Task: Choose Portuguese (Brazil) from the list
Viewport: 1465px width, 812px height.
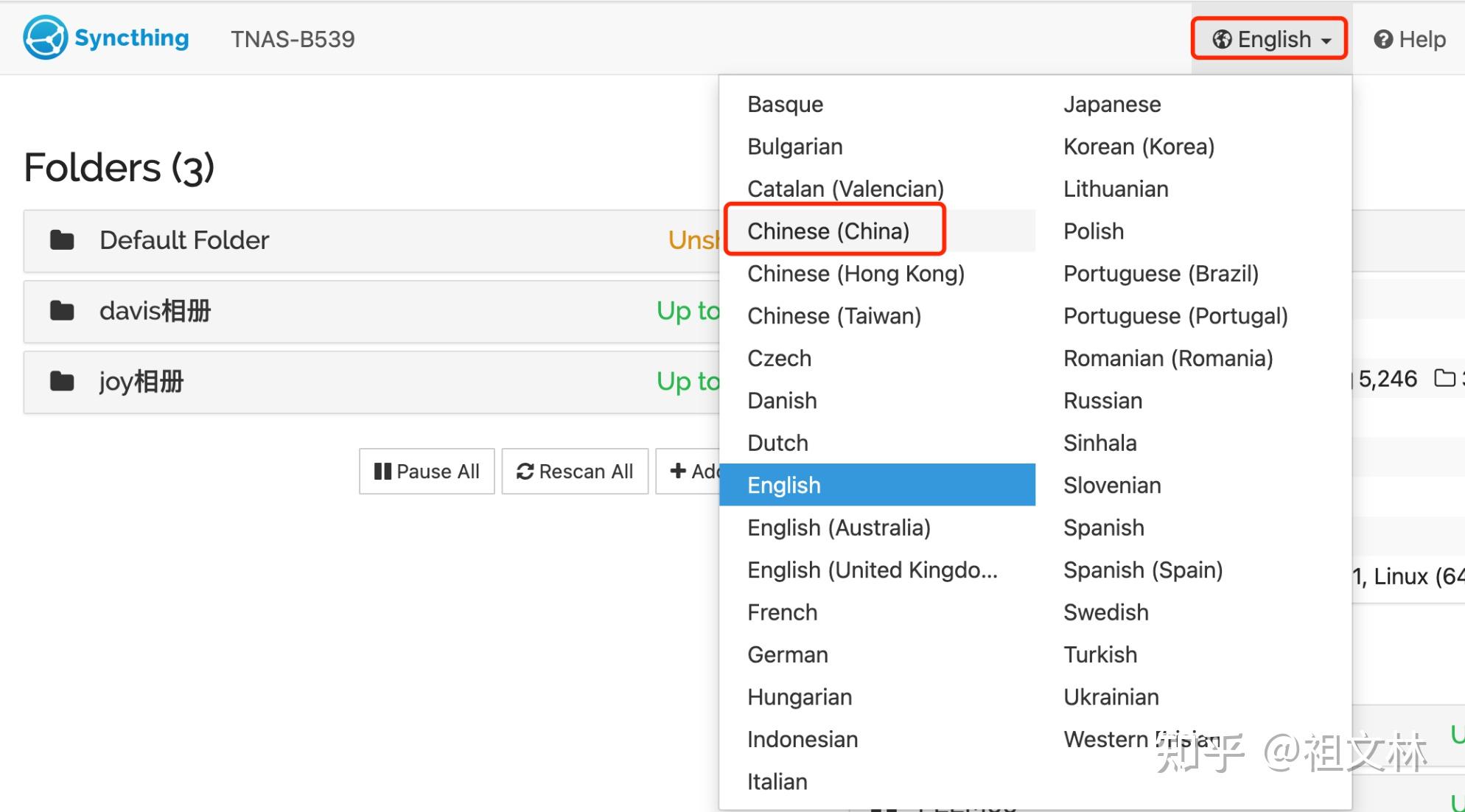Action: coord(1161,274)
